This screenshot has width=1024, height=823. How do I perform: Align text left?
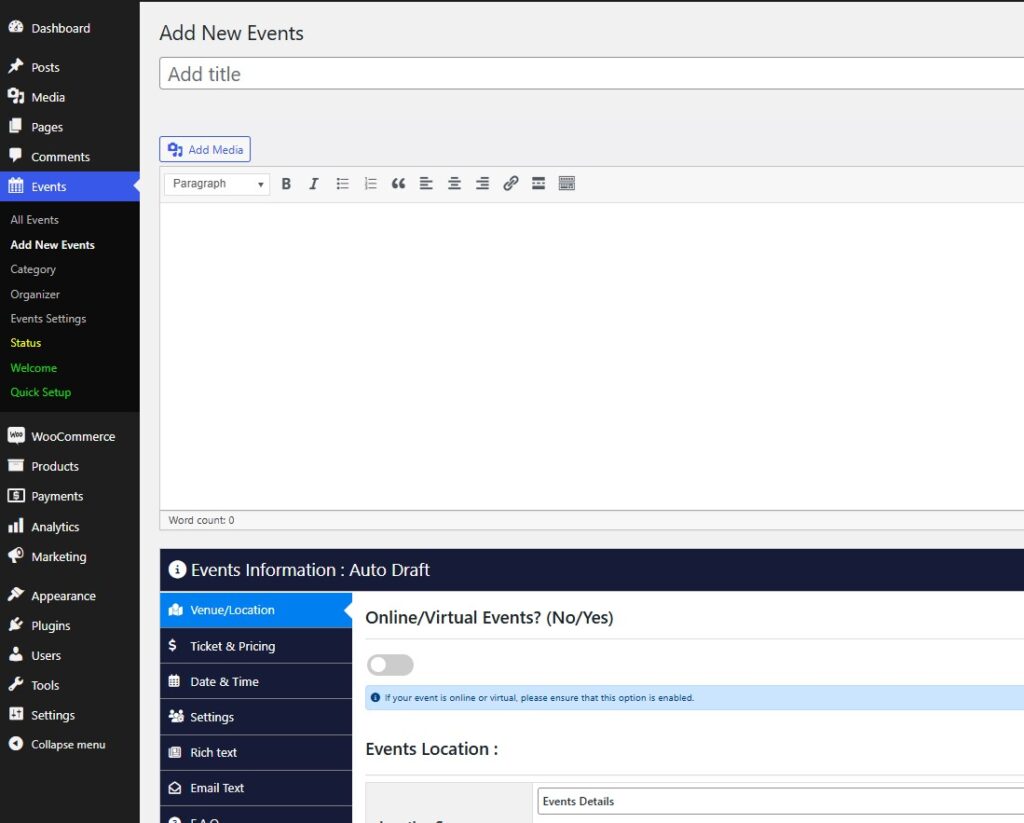point(426,184)
